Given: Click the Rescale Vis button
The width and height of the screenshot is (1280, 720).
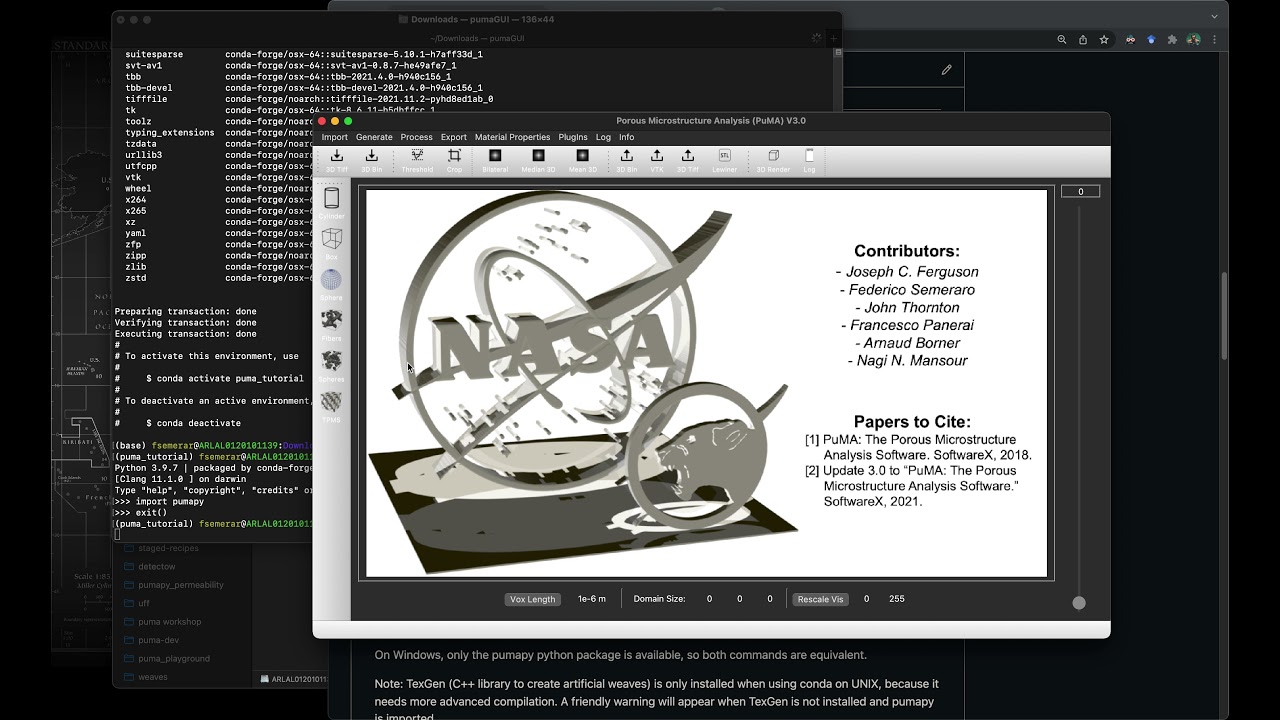Looking at the screenshot, I should 820,599.
